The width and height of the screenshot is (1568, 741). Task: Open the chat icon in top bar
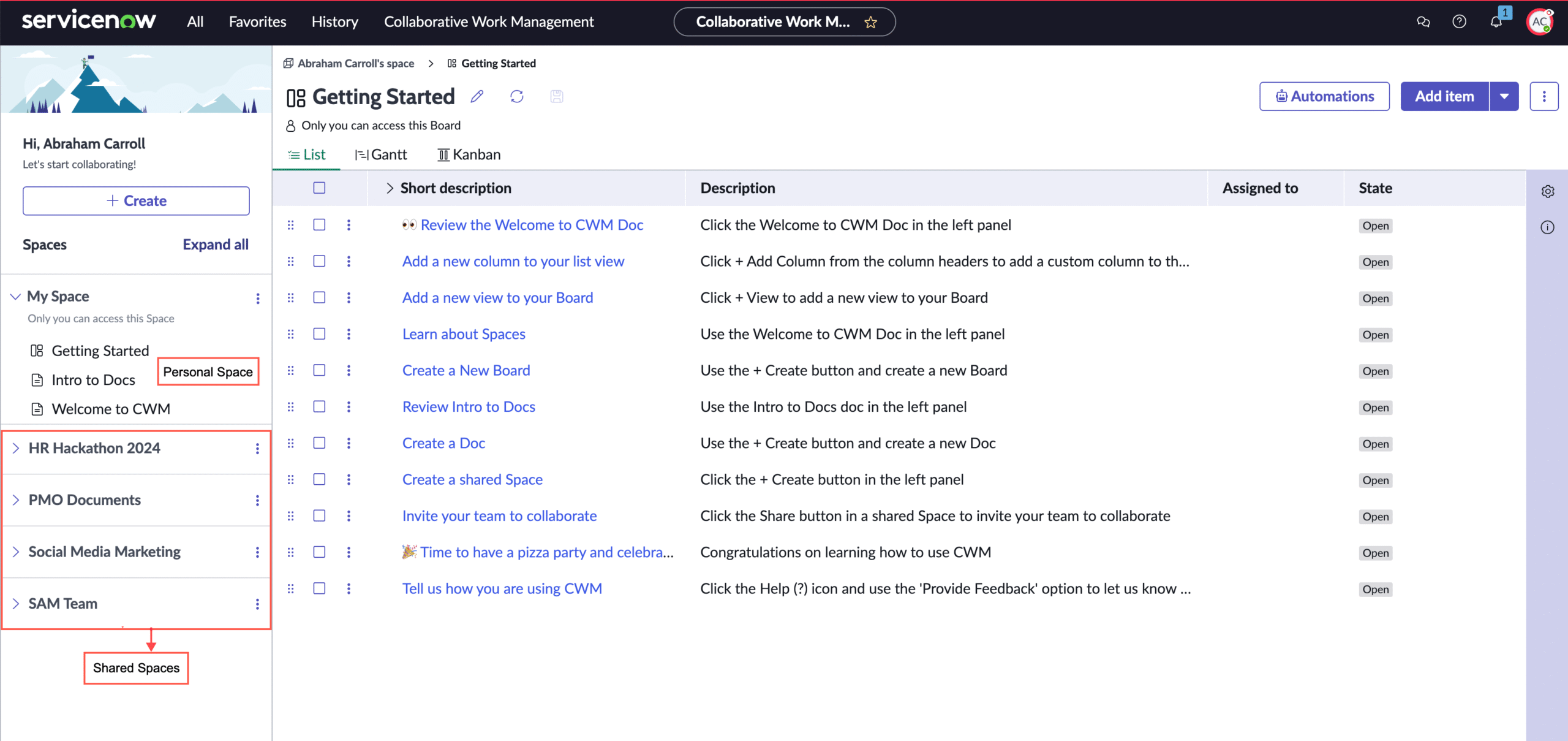click(1423, 22)
